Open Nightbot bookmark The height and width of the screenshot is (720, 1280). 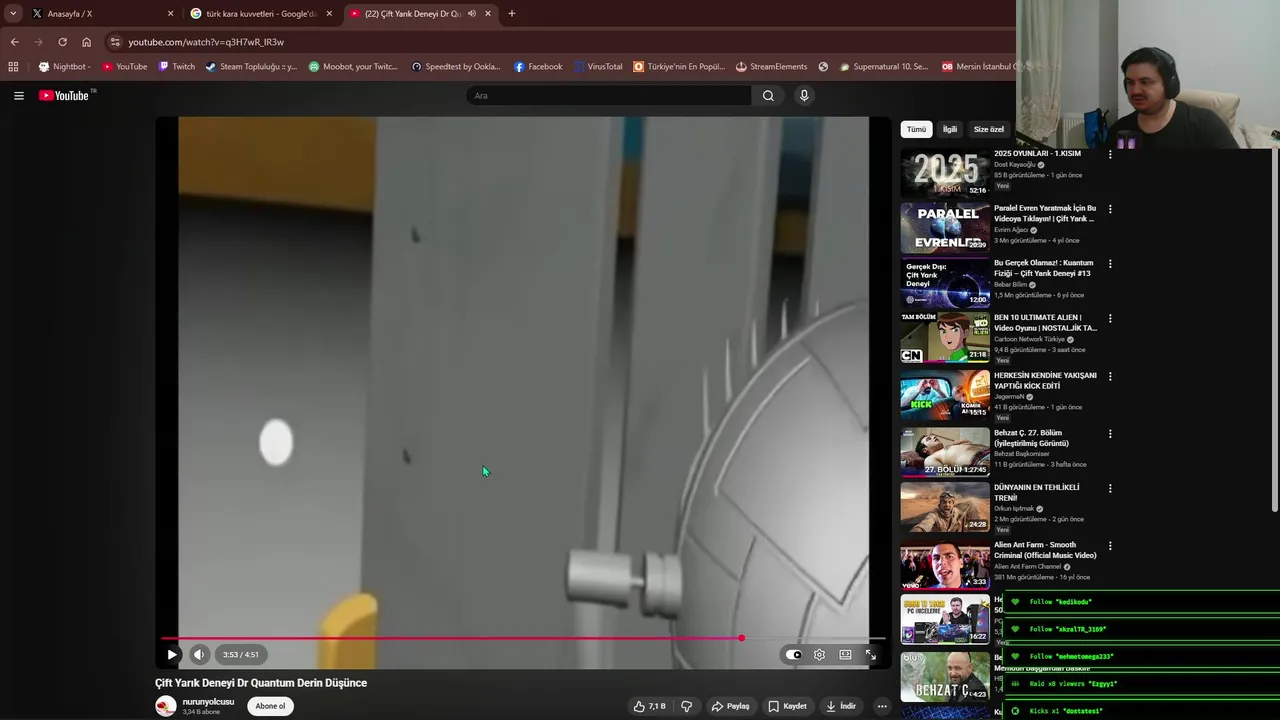tap(64, 67)
